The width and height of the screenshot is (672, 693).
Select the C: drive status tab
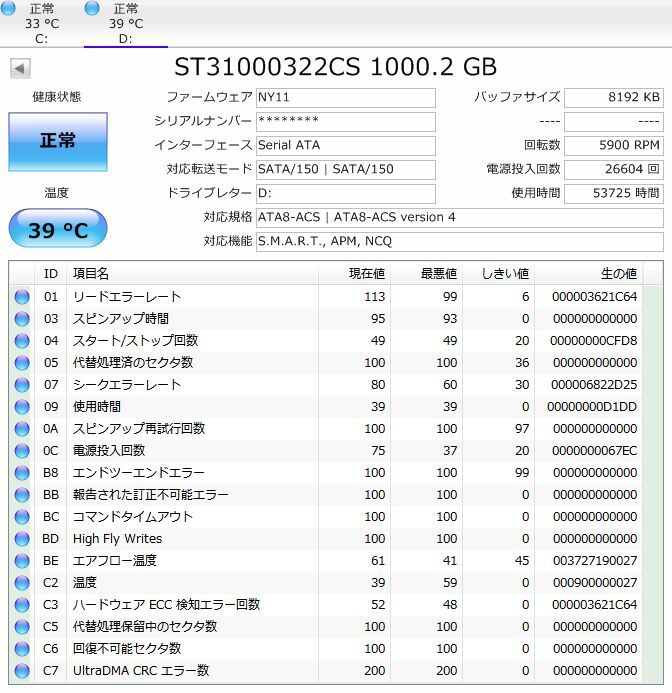41,23
